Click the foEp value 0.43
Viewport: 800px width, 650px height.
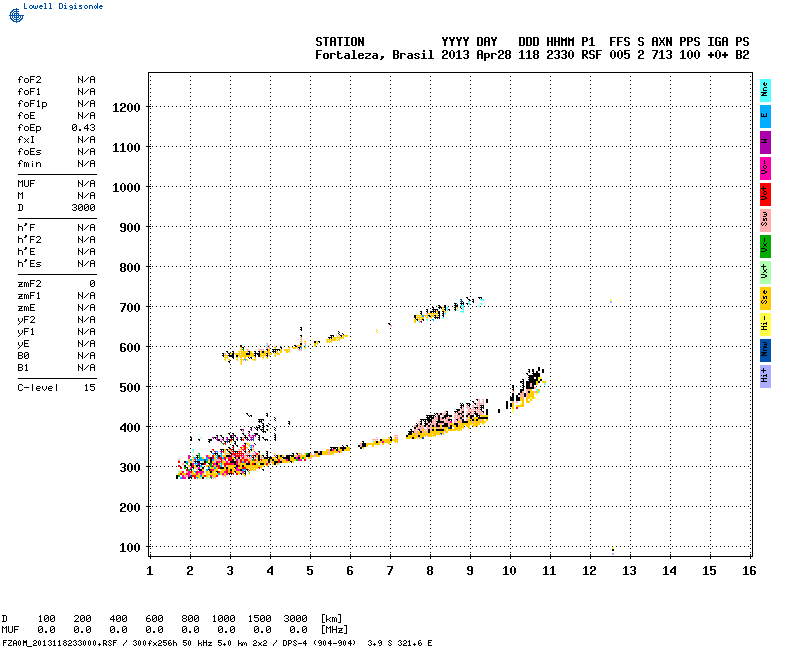(x=83, y=127)
